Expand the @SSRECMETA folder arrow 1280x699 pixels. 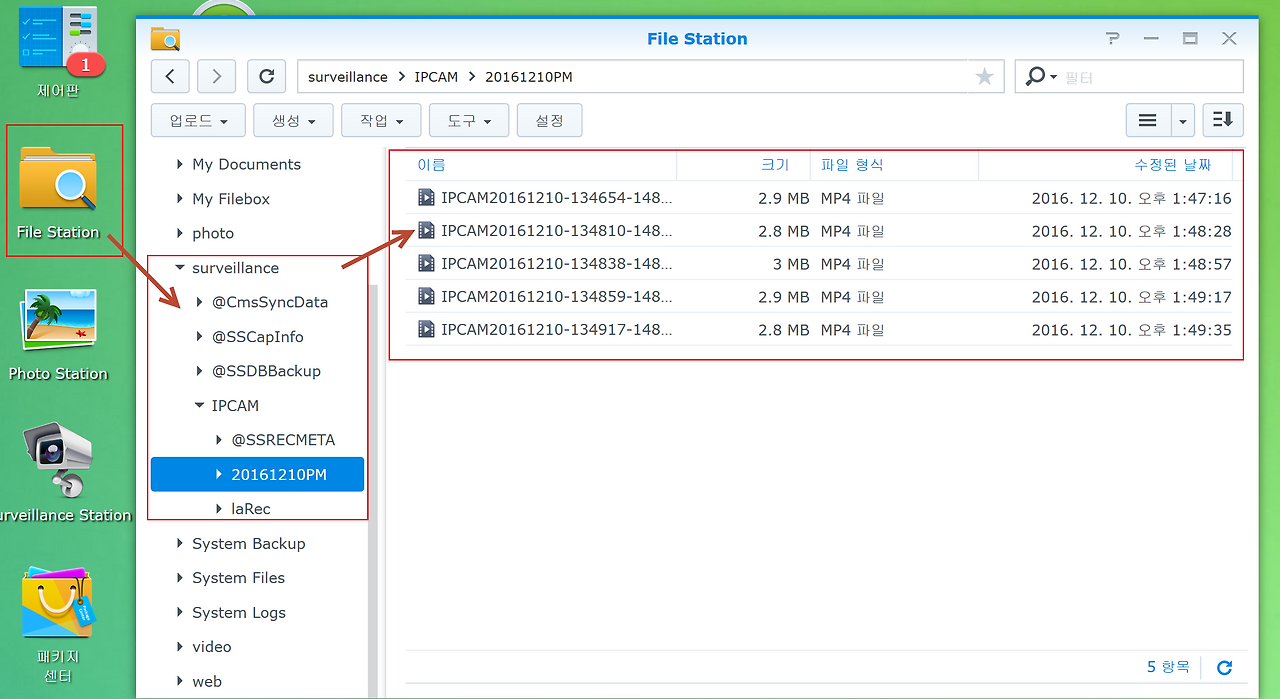coord(220,440)
